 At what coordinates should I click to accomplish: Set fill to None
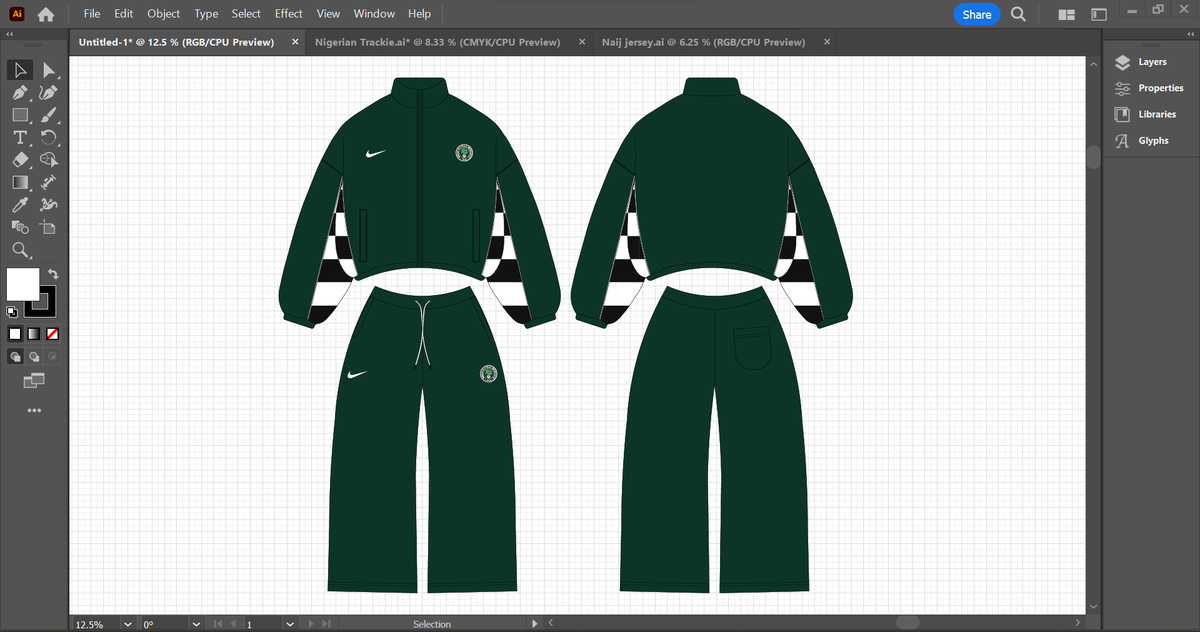pyautogui.click(x=52, y=333)
